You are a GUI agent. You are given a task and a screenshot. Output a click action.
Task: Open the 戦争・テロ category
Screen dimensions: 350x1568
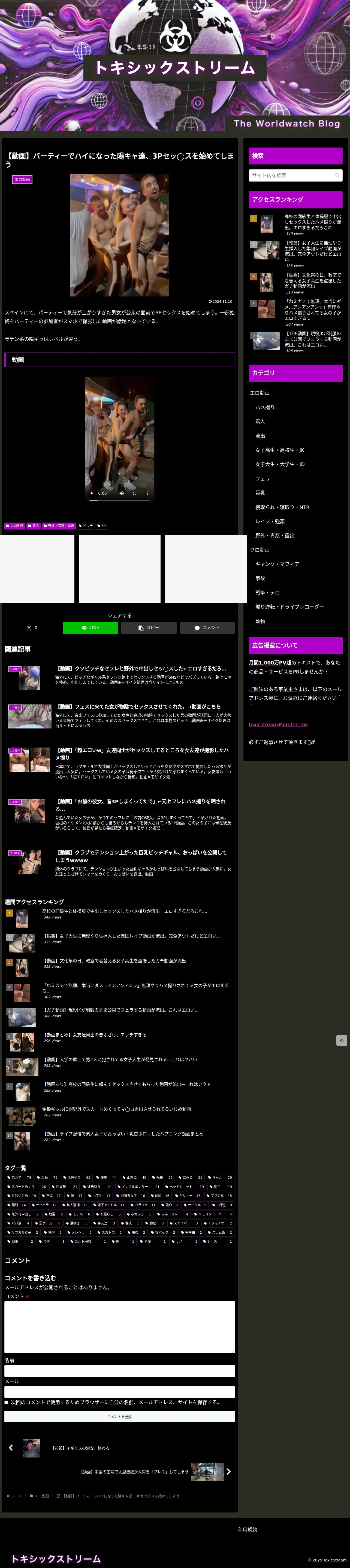pos(267,593)
